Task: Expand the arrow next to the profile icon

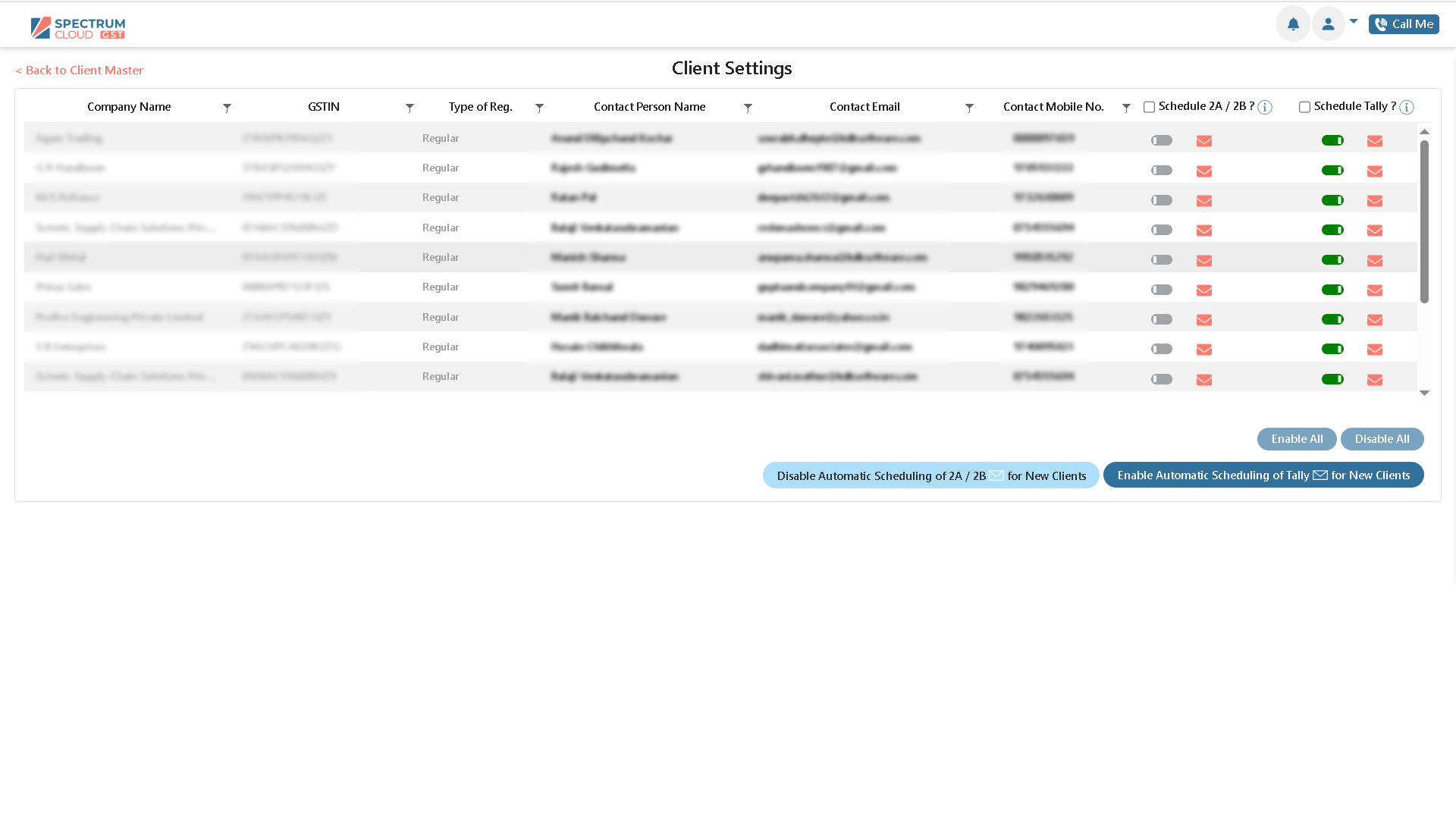Action: click(1354, 21)
